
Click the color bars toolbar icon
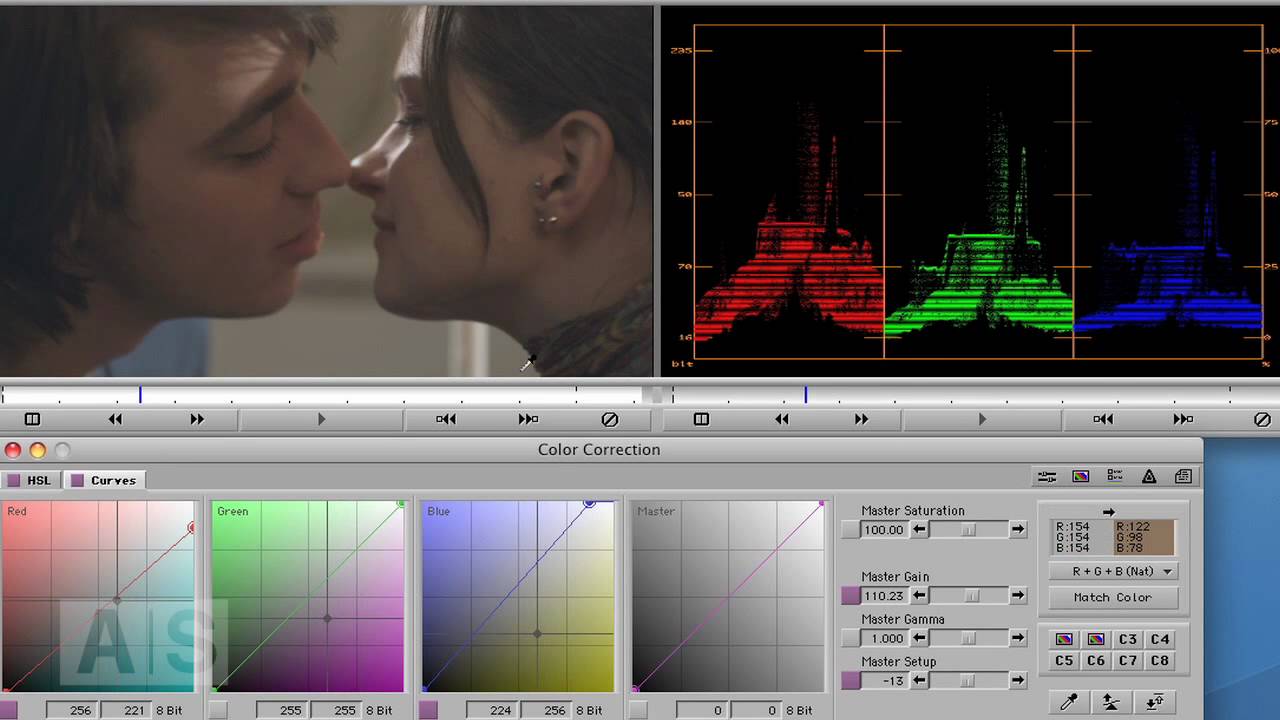click(x=1081, y=477)
